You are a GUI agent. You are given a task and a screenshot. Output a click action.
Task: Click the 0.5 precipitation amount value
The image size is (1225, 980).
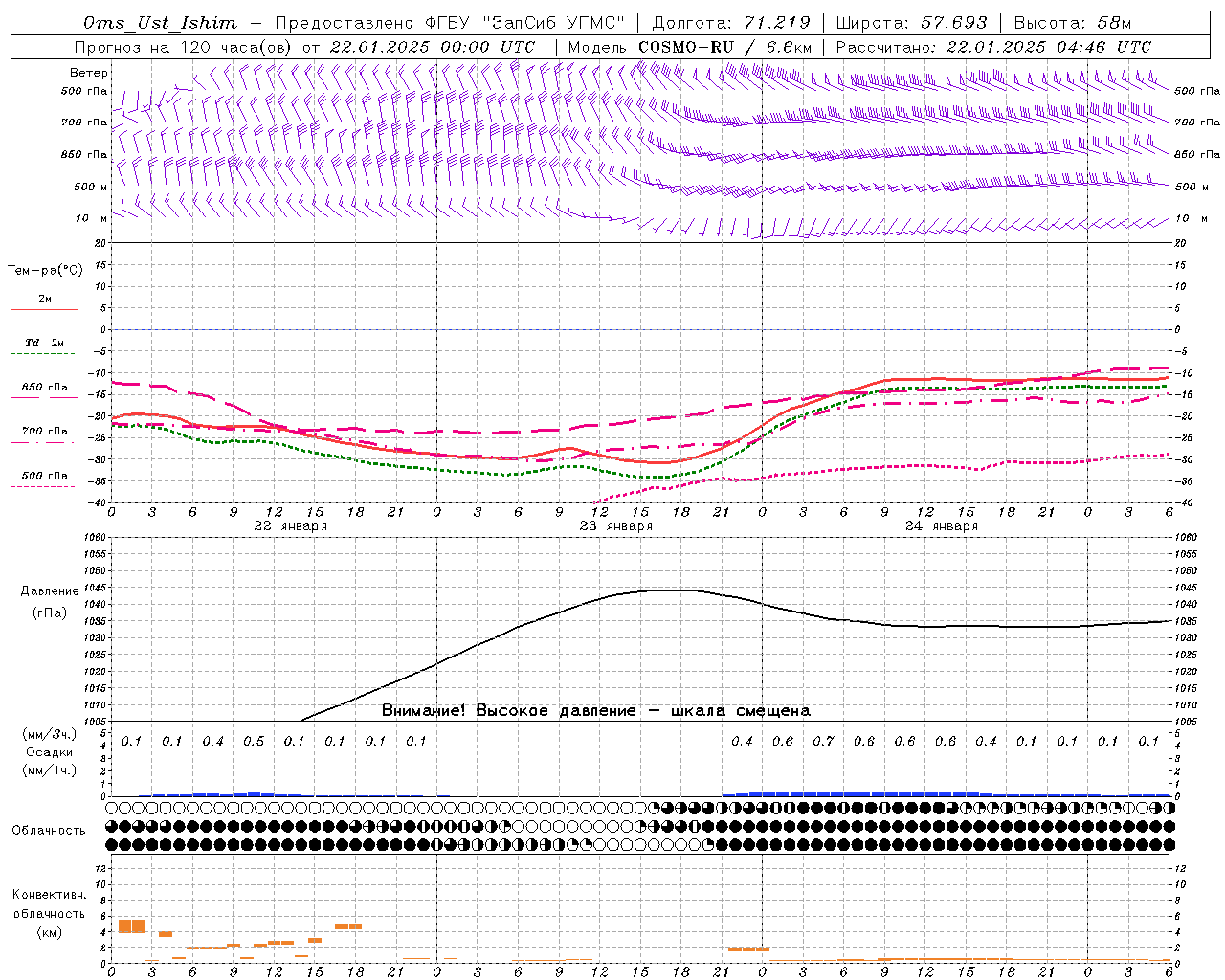[254, 741]
